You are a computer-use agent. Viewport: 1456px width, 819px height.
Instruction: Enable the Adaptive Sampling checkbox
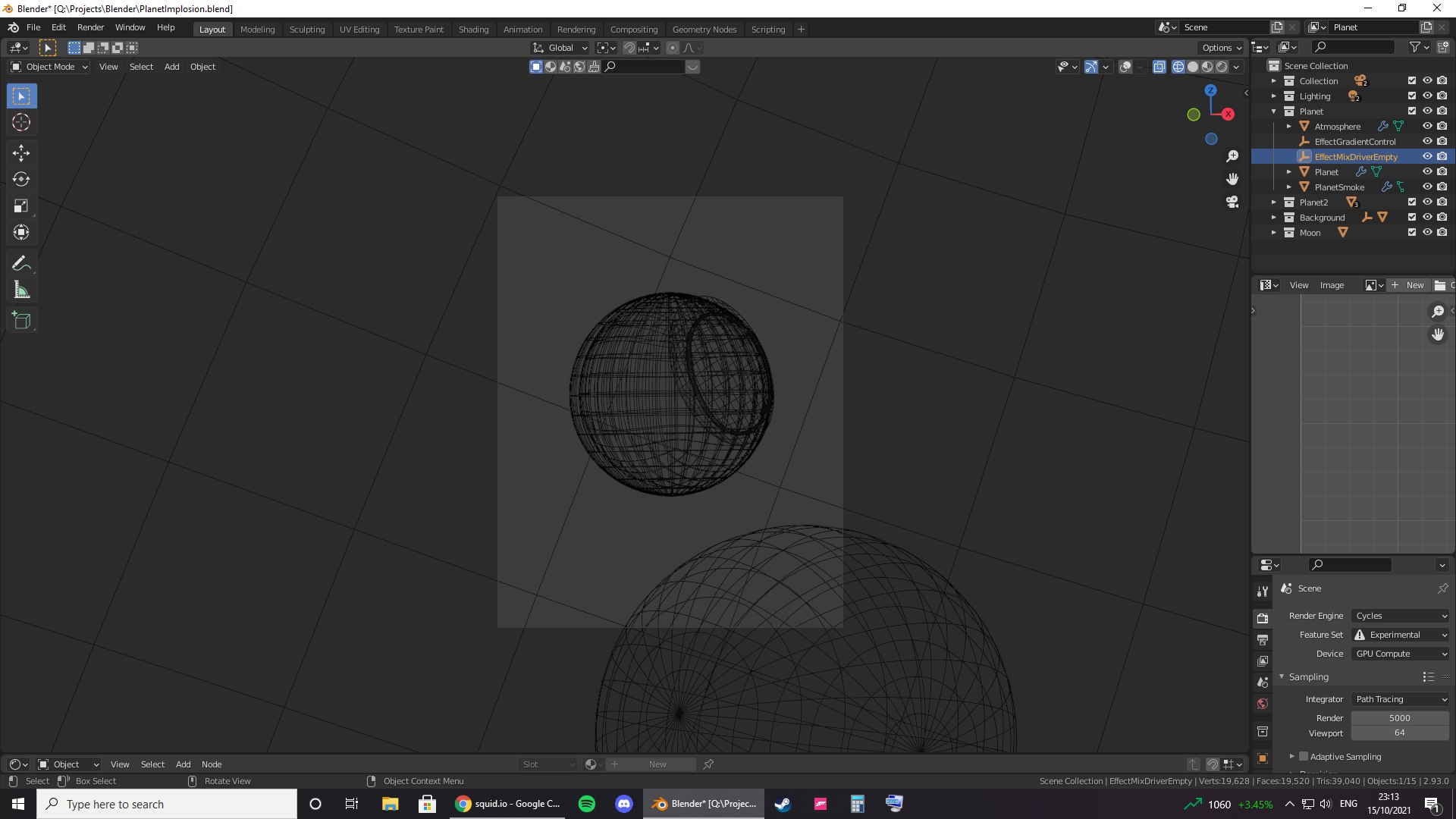(1304, 757)
